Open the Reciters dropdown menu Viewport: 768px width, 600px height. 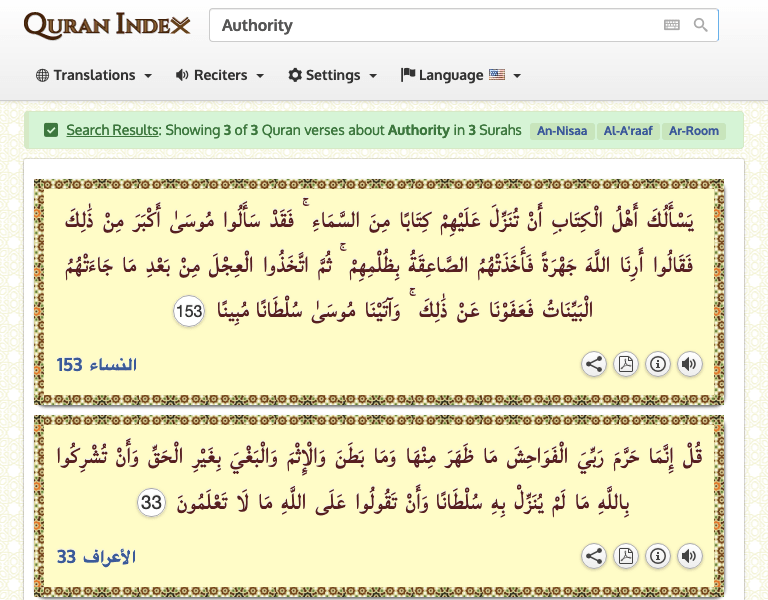point(220,75)
